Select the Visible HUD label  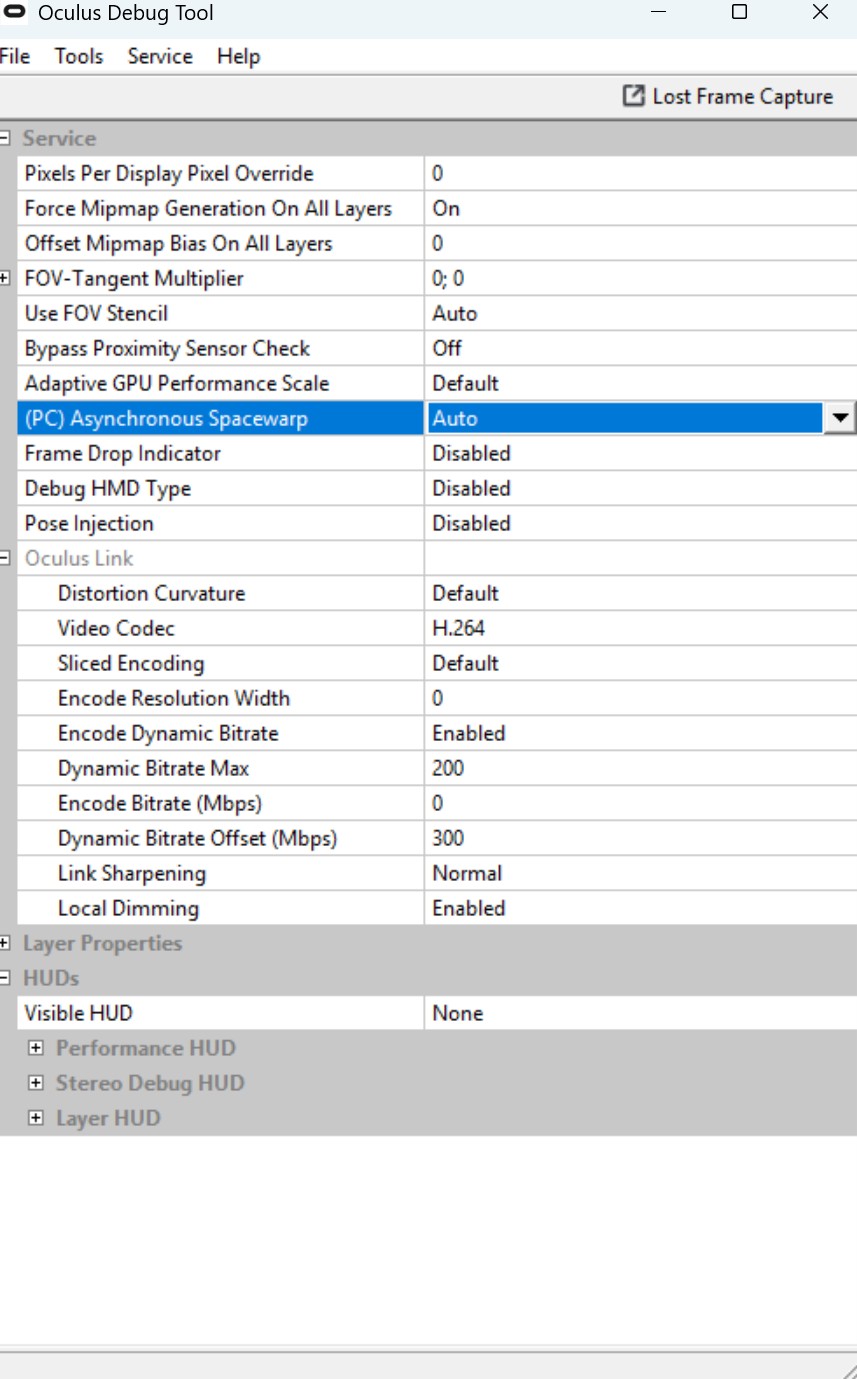point(78,1013)
